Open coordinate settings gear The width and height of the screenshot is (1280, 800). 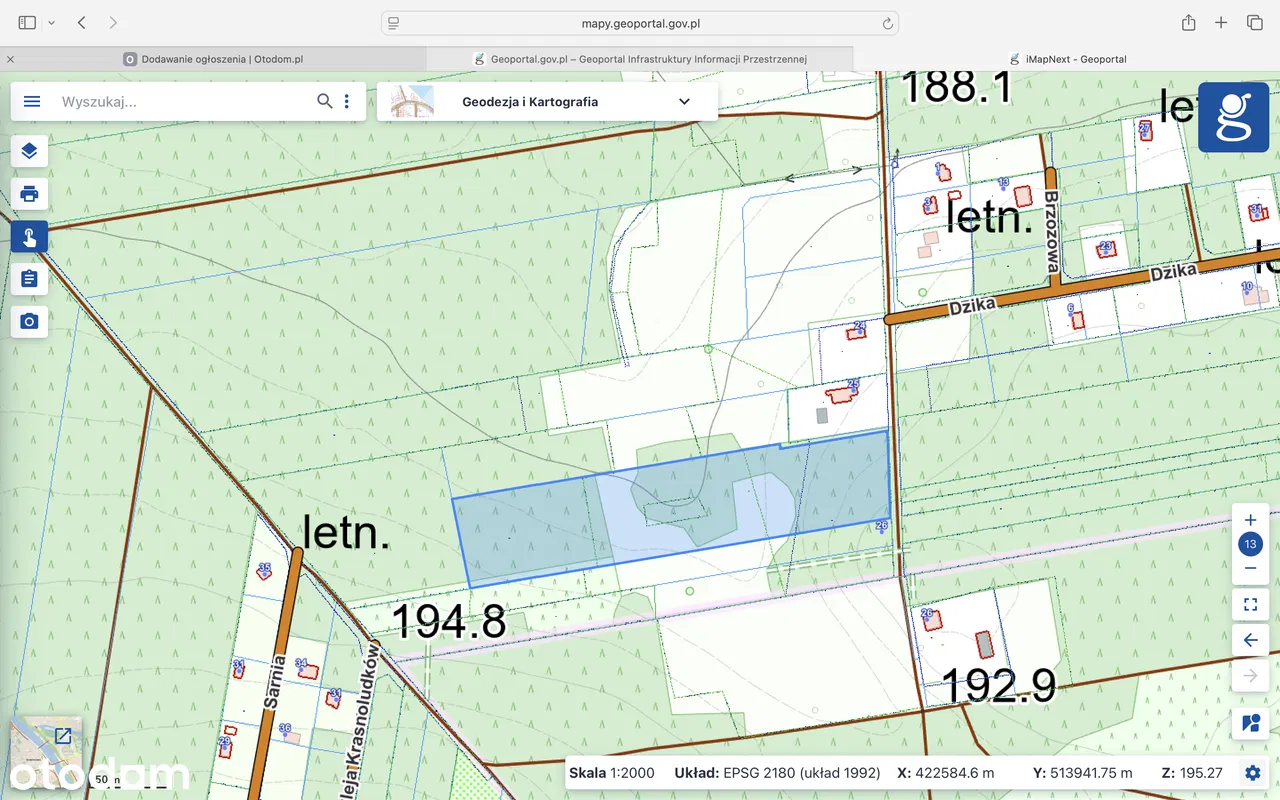[x=1252, y=772]
